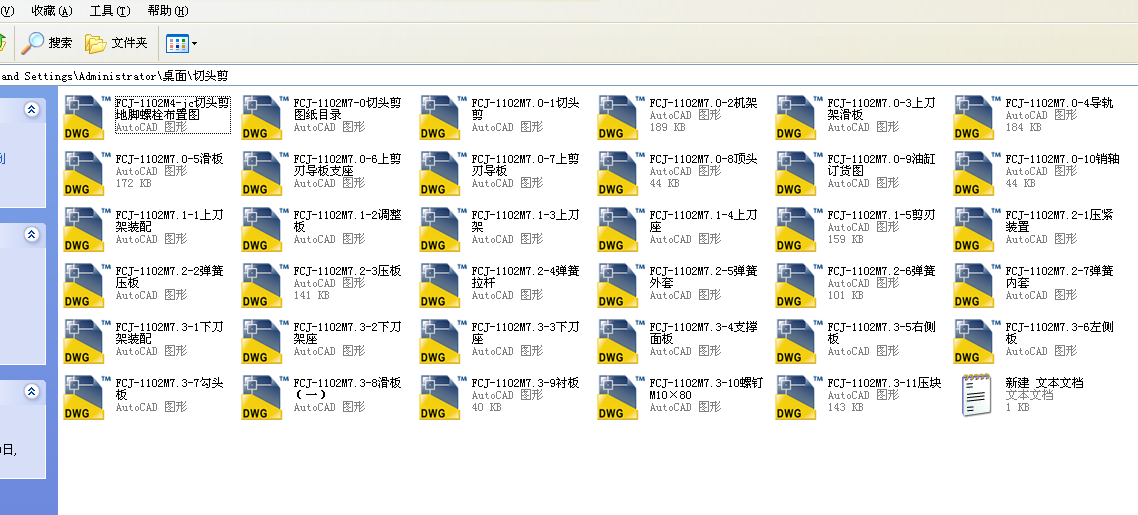Select FCJ-1102M4-jc切头剪地脚螺栓布置图 file icon
The height and width of the screenshot is (515, 1138).
point(85,118)
